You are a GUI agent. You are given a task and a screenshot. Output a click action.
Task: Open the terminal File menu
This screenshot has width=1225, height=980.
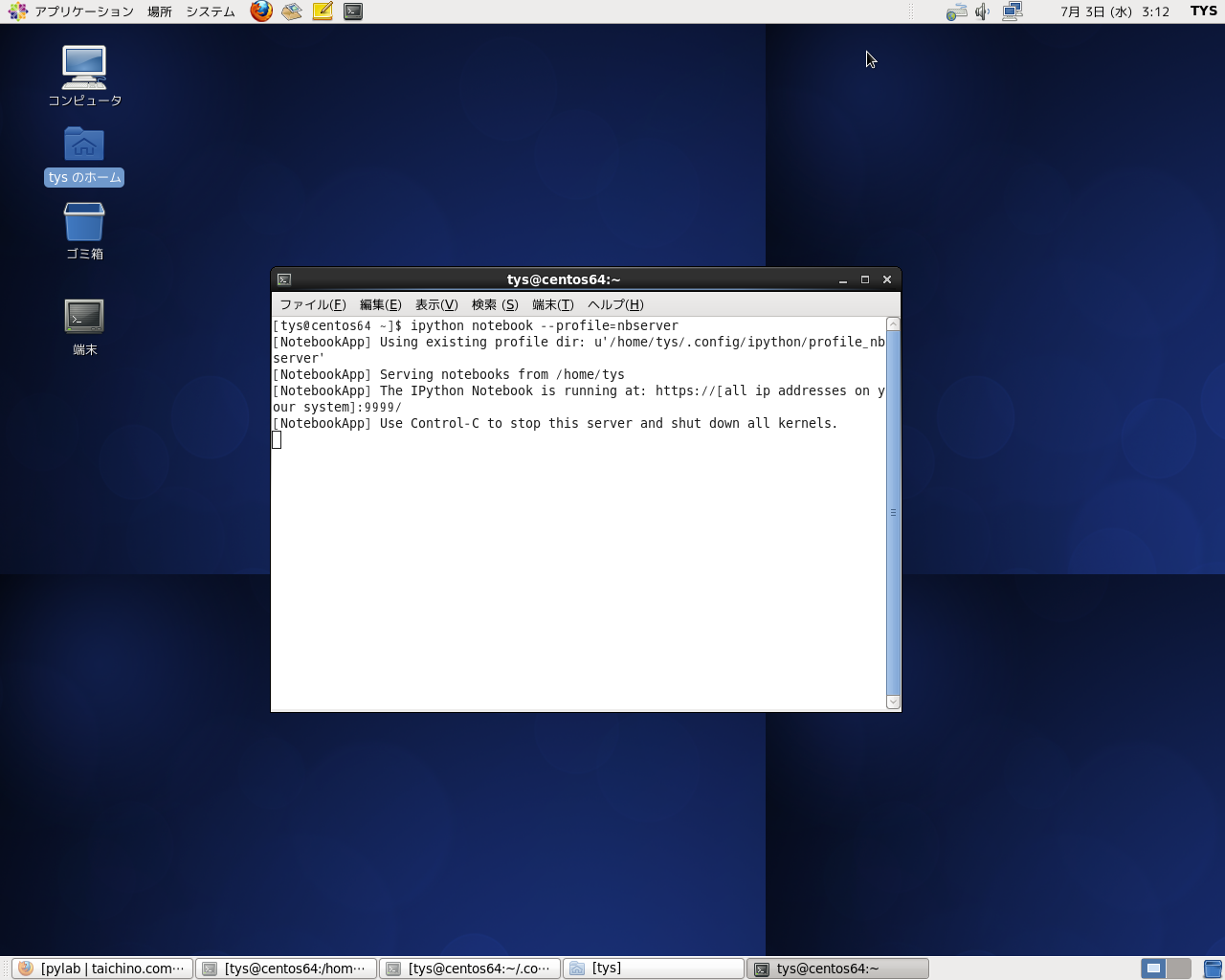point(312,304)
